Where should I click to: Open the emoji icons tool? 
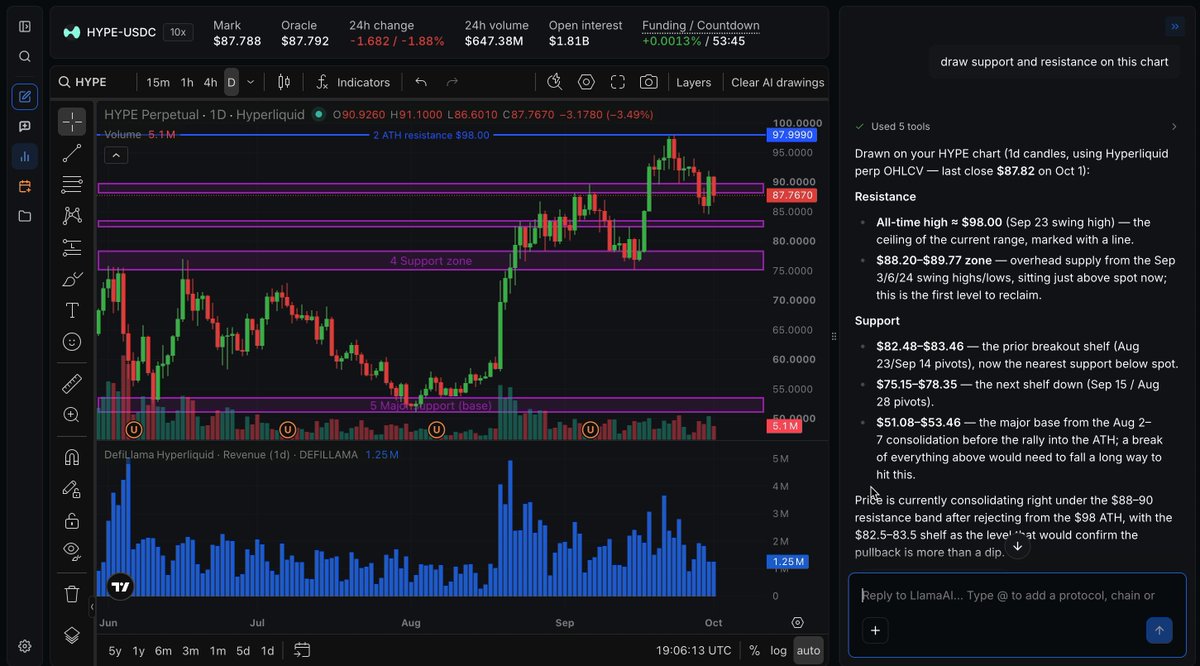(72, 342)
